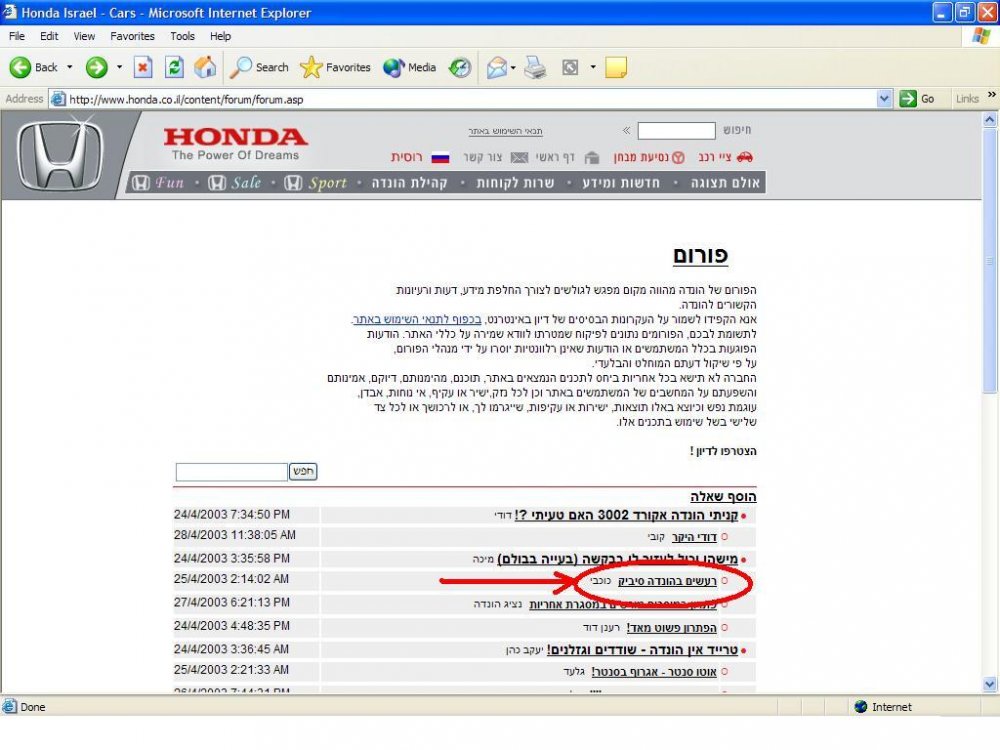Expand the Links toolbar chevron

coord(992,95)
